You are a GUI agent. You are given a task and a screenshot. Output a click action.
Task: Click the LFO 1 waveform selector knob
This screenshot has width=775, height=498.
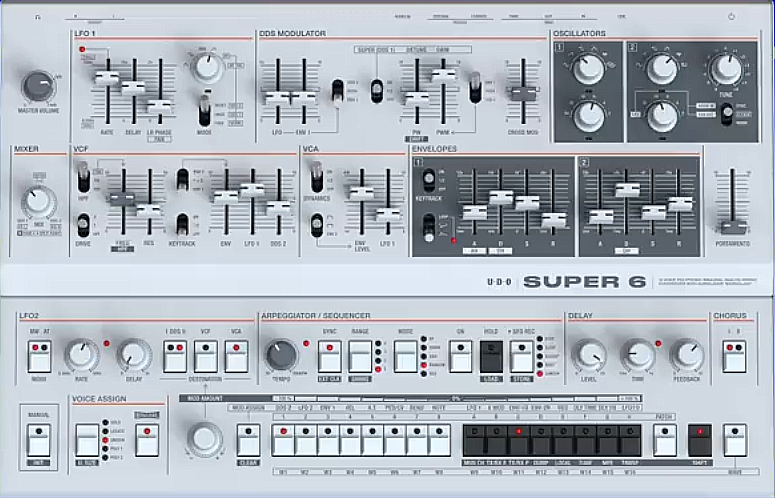(x=207, y=68)
